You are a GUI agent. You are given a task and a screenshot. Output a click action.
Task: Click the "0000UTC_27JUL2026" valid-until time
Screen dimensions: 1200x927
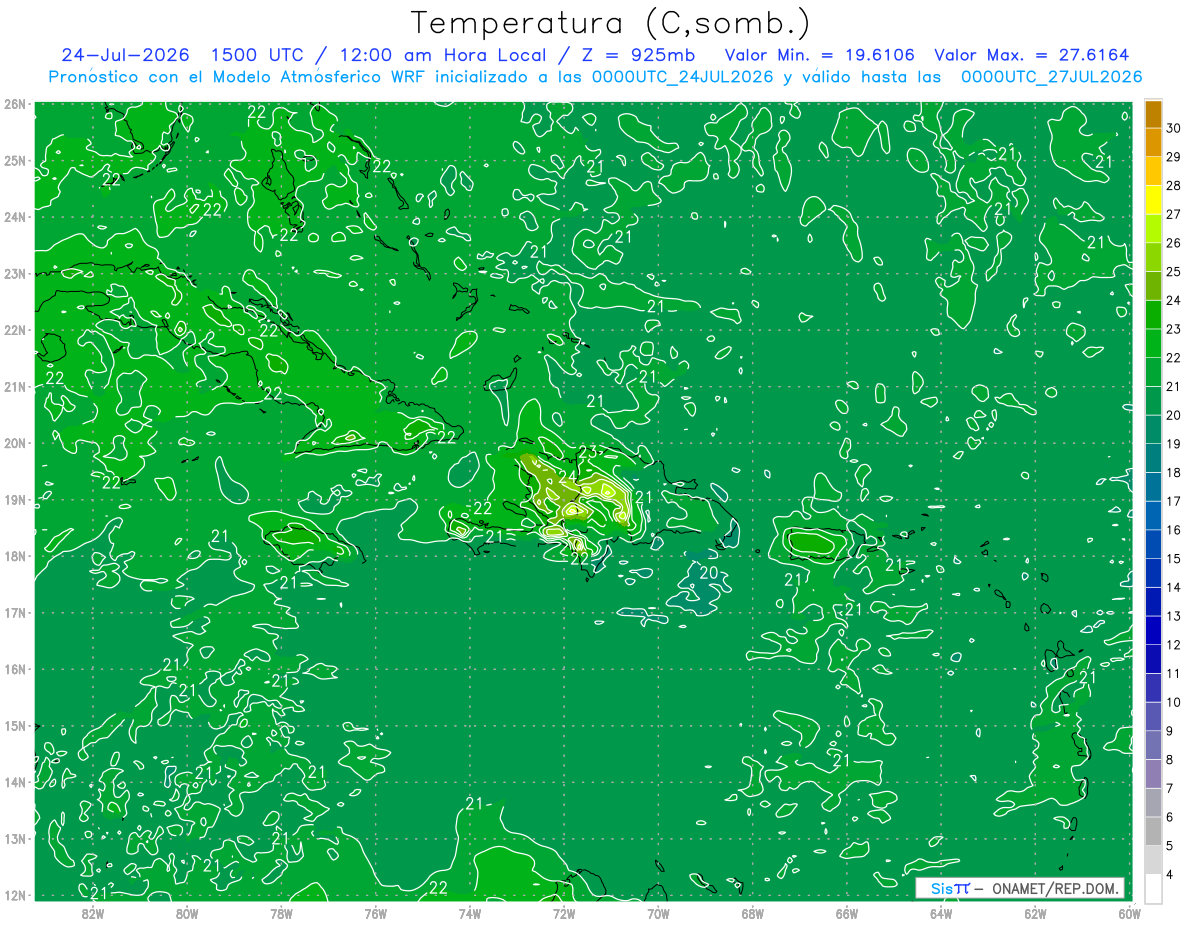(x=1050, y=77)
